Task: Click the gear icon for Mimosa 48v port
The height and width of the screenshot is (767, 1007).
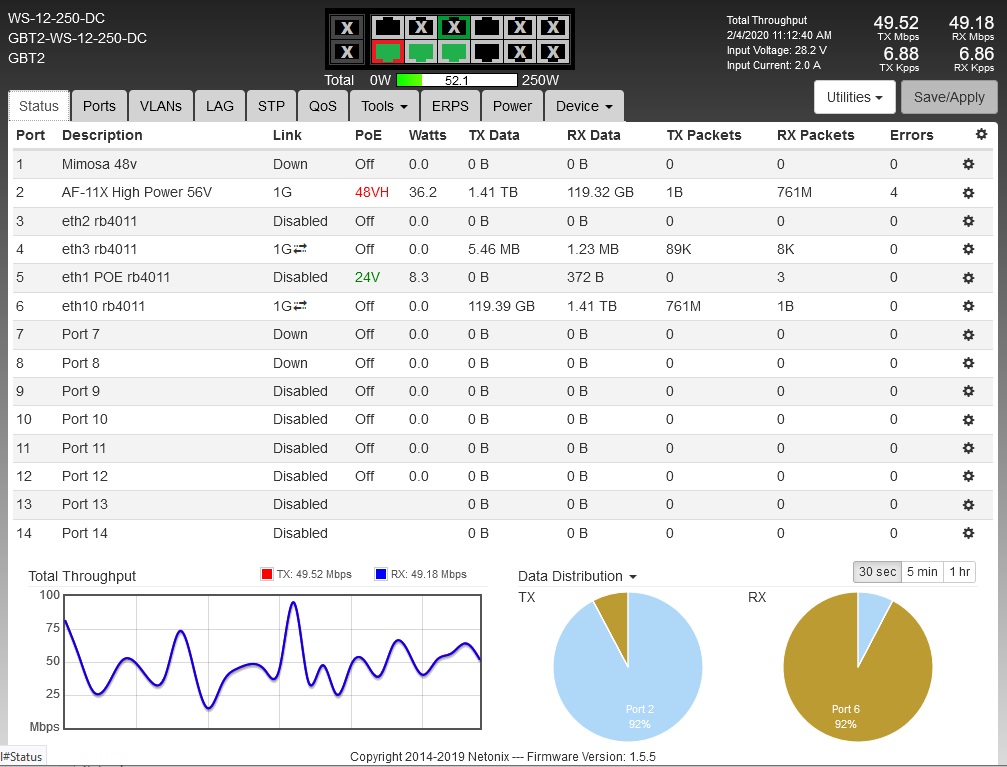Action: 968,164
